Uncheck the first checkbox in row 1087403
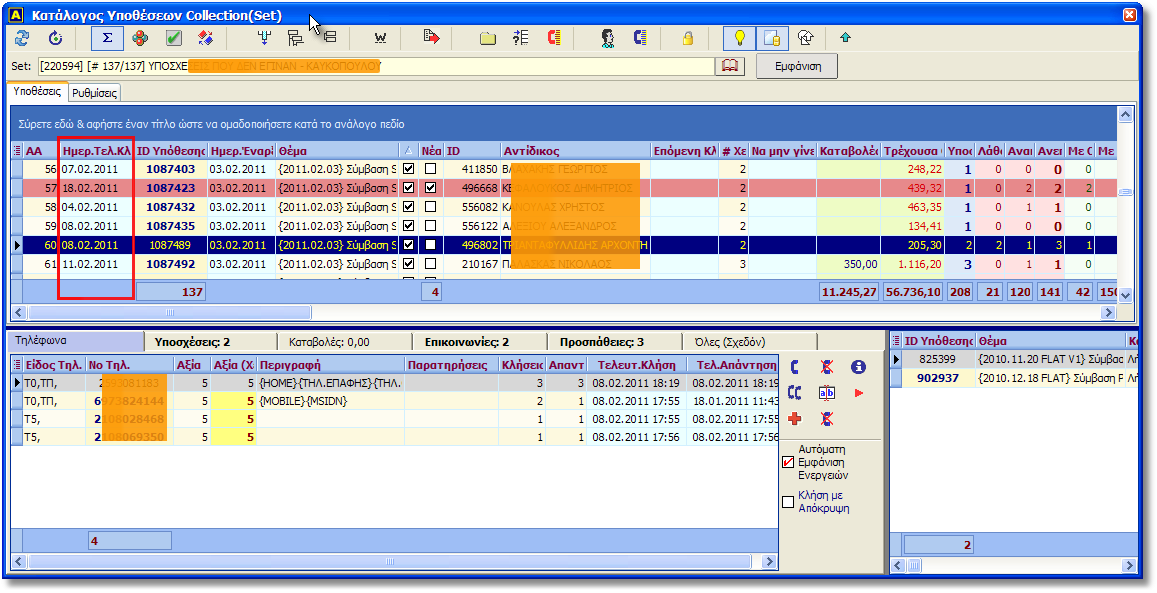This screenshot has height=593, width=1157. (x=409, y=169)
